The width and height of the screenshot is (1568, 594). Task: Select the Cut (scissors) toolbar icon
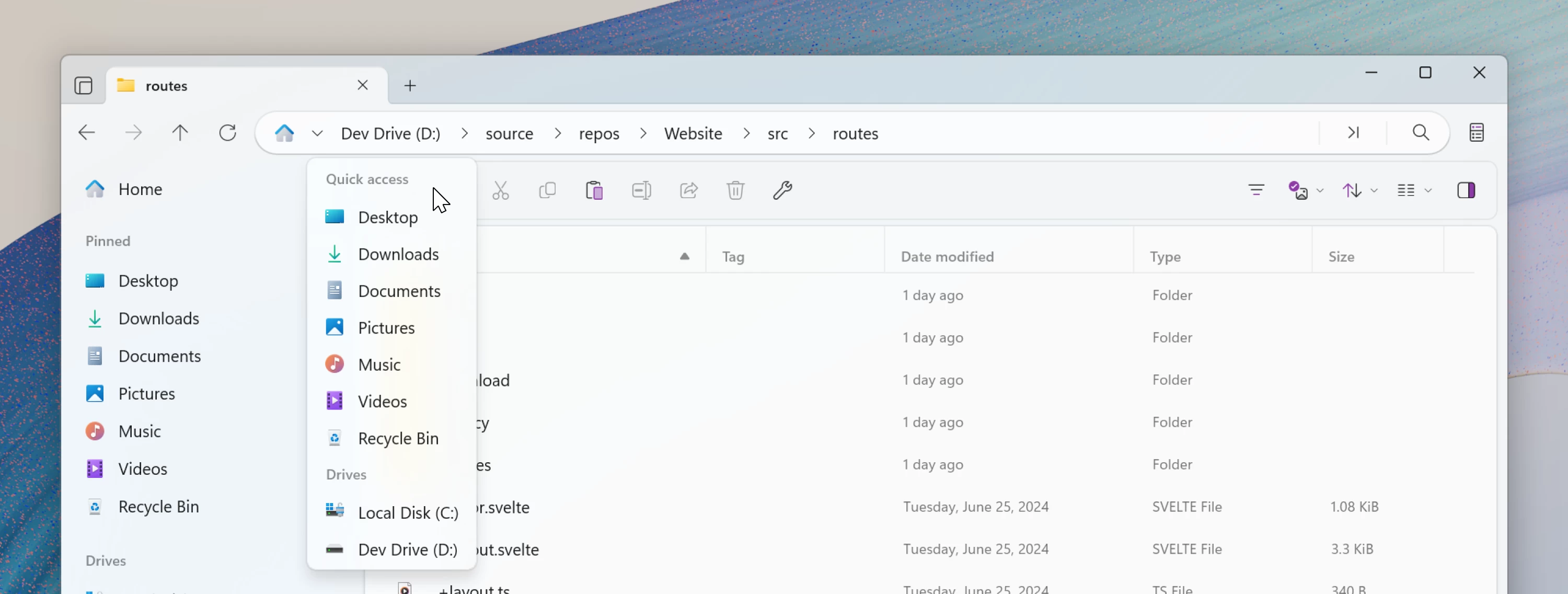(500, 191)
